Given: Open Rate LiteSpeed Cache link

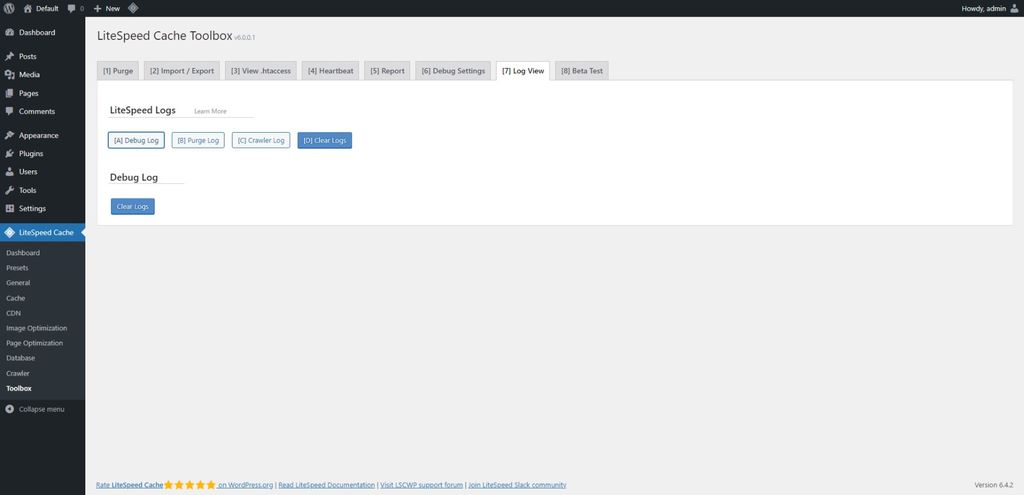Looking at the screenshot, I should coord(129,485).
